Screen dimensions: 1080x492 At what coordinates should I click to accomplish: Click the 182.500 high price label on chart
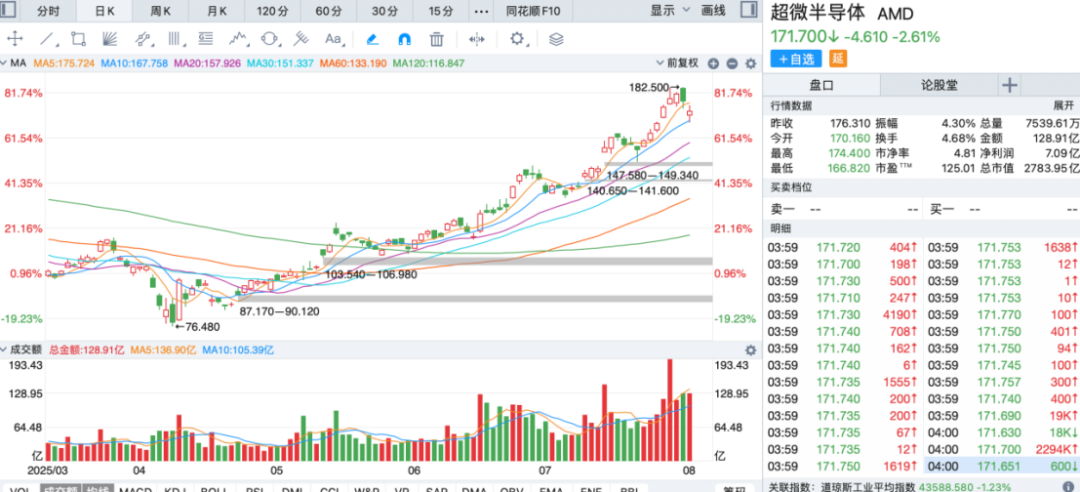(648, 88)
